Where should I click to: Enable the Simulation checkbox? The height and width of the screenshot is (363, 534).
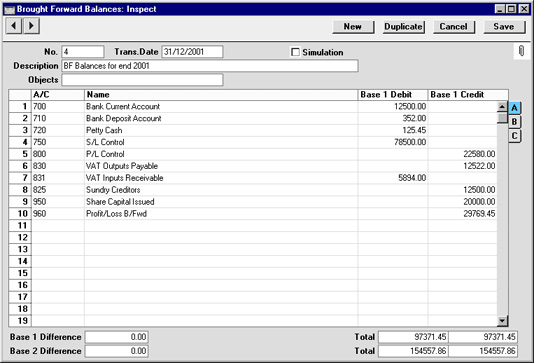[295, 52]
